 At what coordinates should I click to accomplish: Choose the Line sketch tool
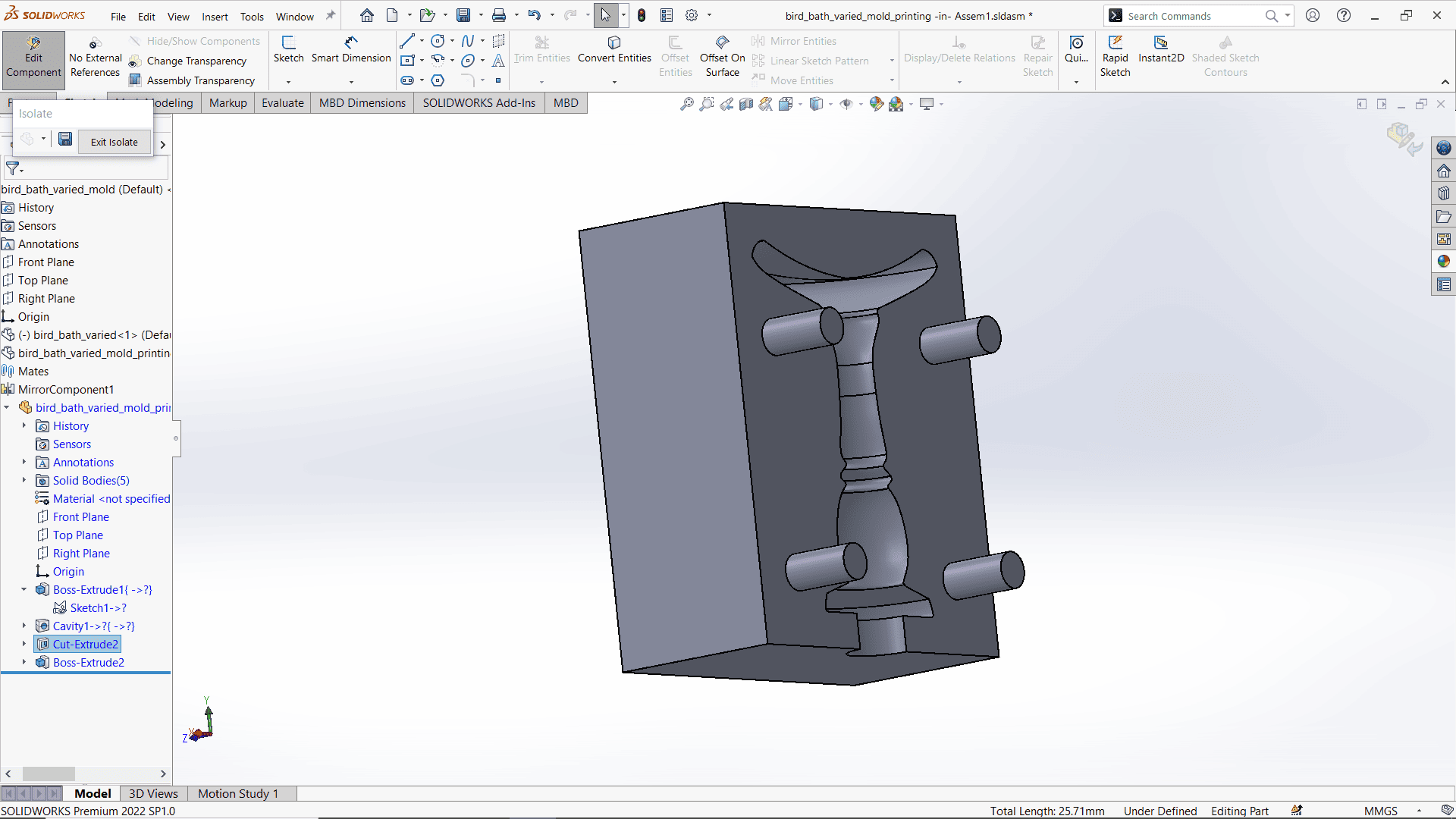coord(407,41)
